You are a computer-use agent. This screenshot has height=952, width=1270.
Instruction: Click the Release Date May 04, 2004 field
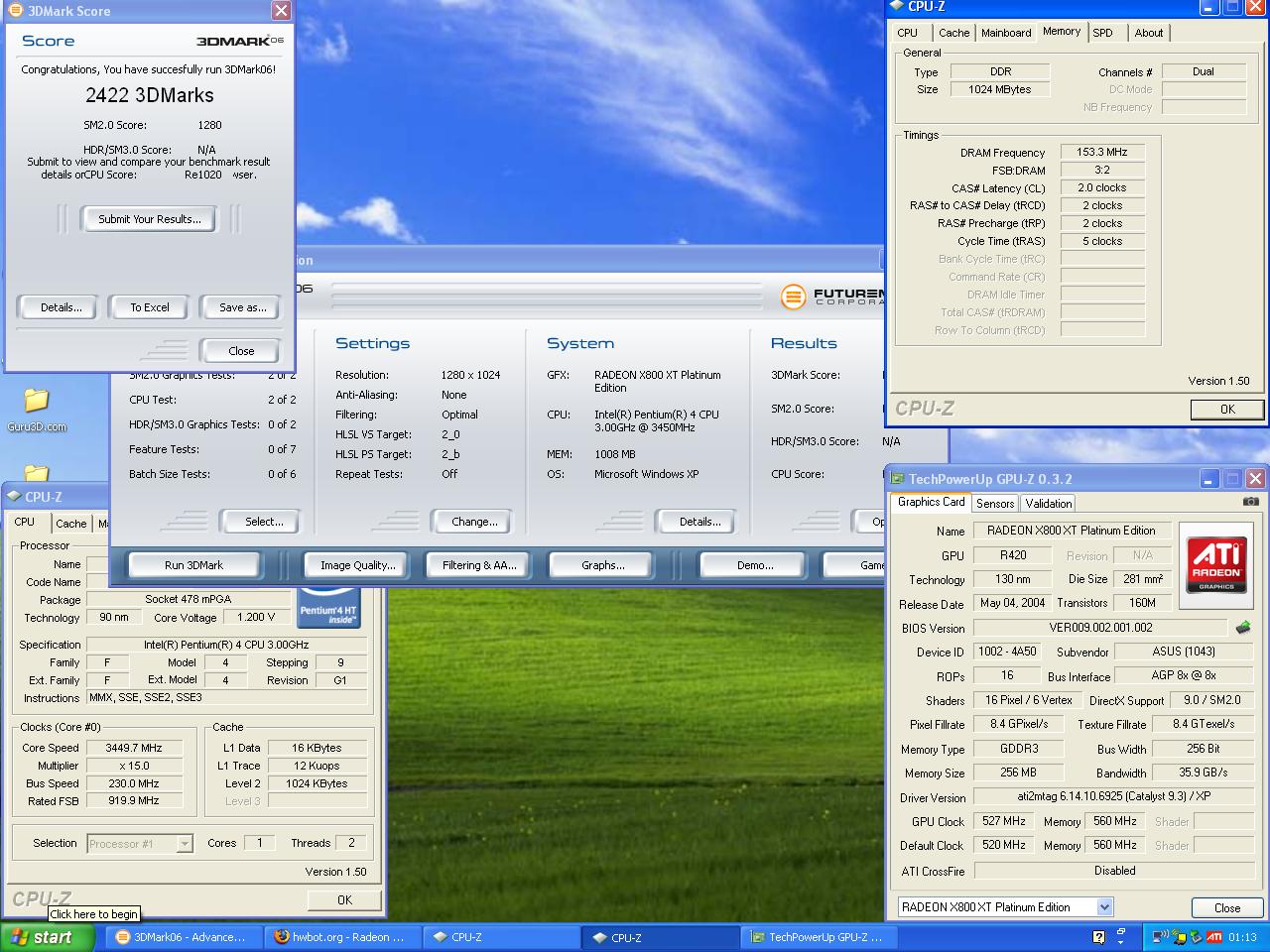pyautogui.click(x=1013, y=603)
